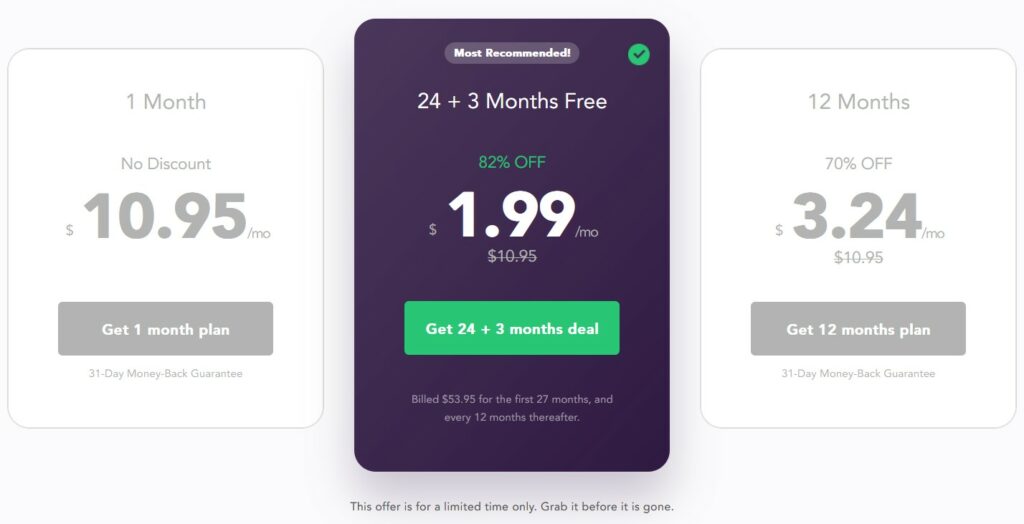Image resolution: width=1024 pixels, height=524 pixels.
Task: Click the Billed $53.95 billing note
Action: pos(512,408)
